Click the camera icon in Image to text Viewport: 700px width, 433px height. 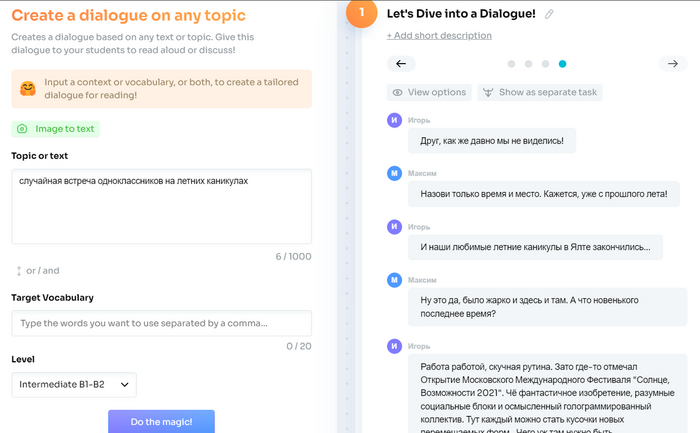tap(22, 129)
